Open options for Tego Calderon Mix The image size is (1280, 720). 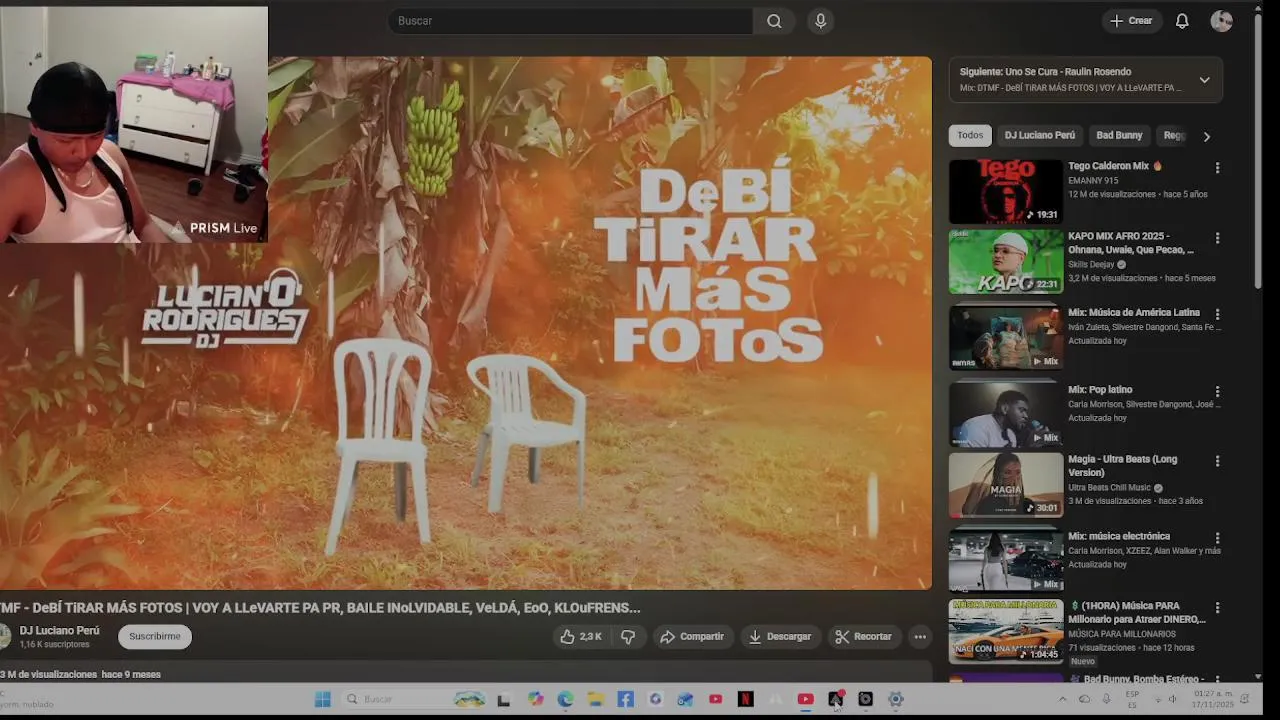(x=1217, y=168)
